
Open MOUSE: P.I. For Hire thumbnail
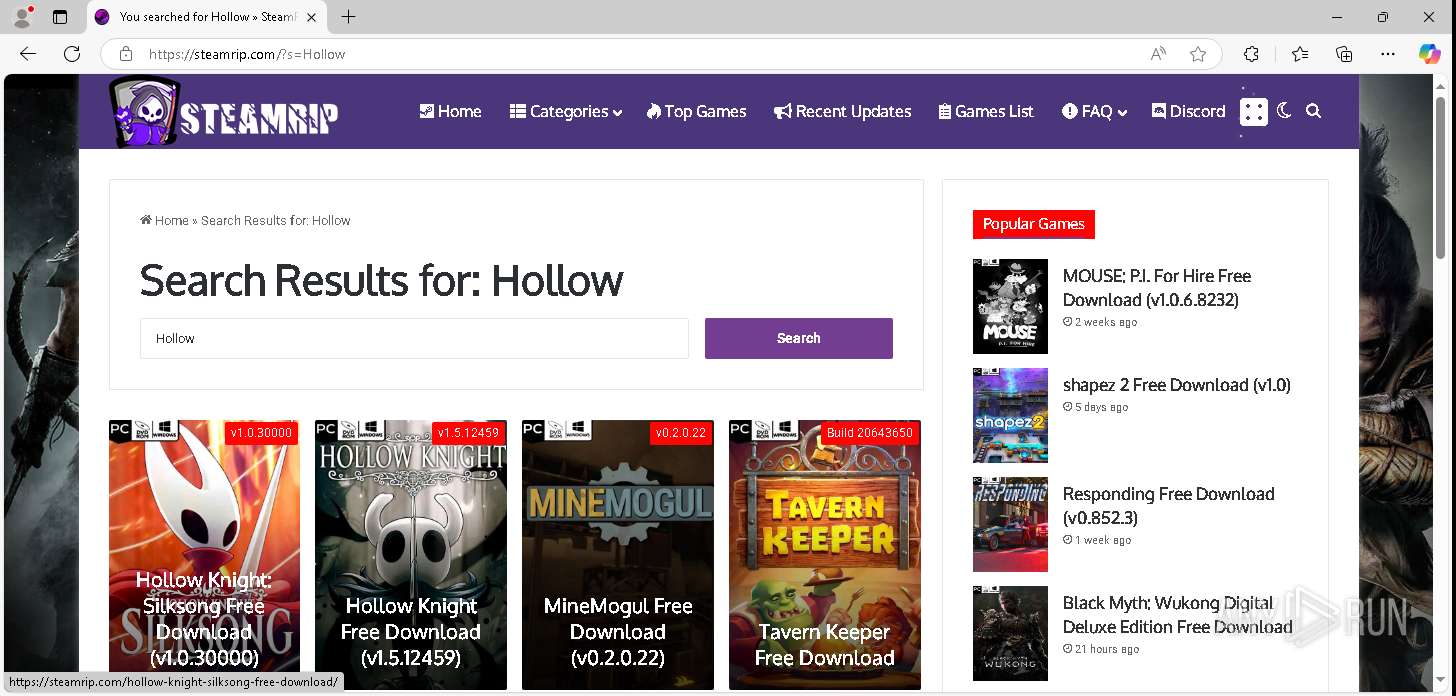(x=1010, y=306)
